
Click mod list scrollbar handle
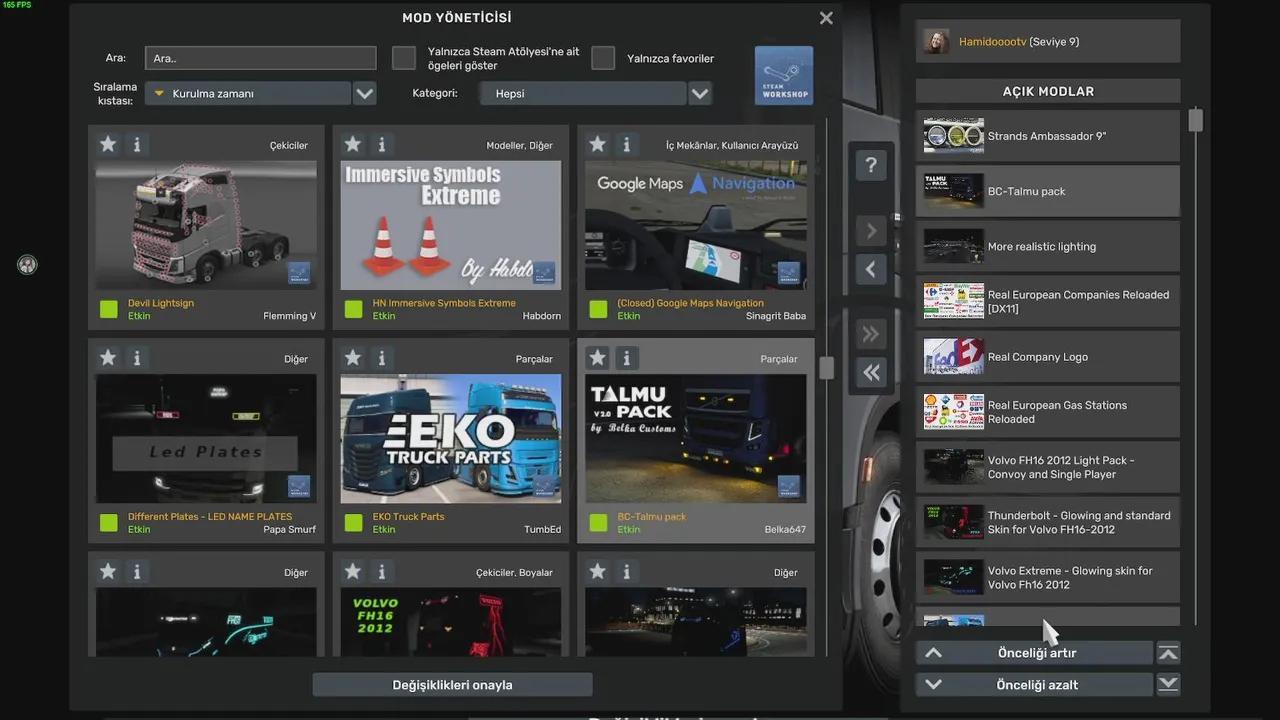(x=826, y=369)
